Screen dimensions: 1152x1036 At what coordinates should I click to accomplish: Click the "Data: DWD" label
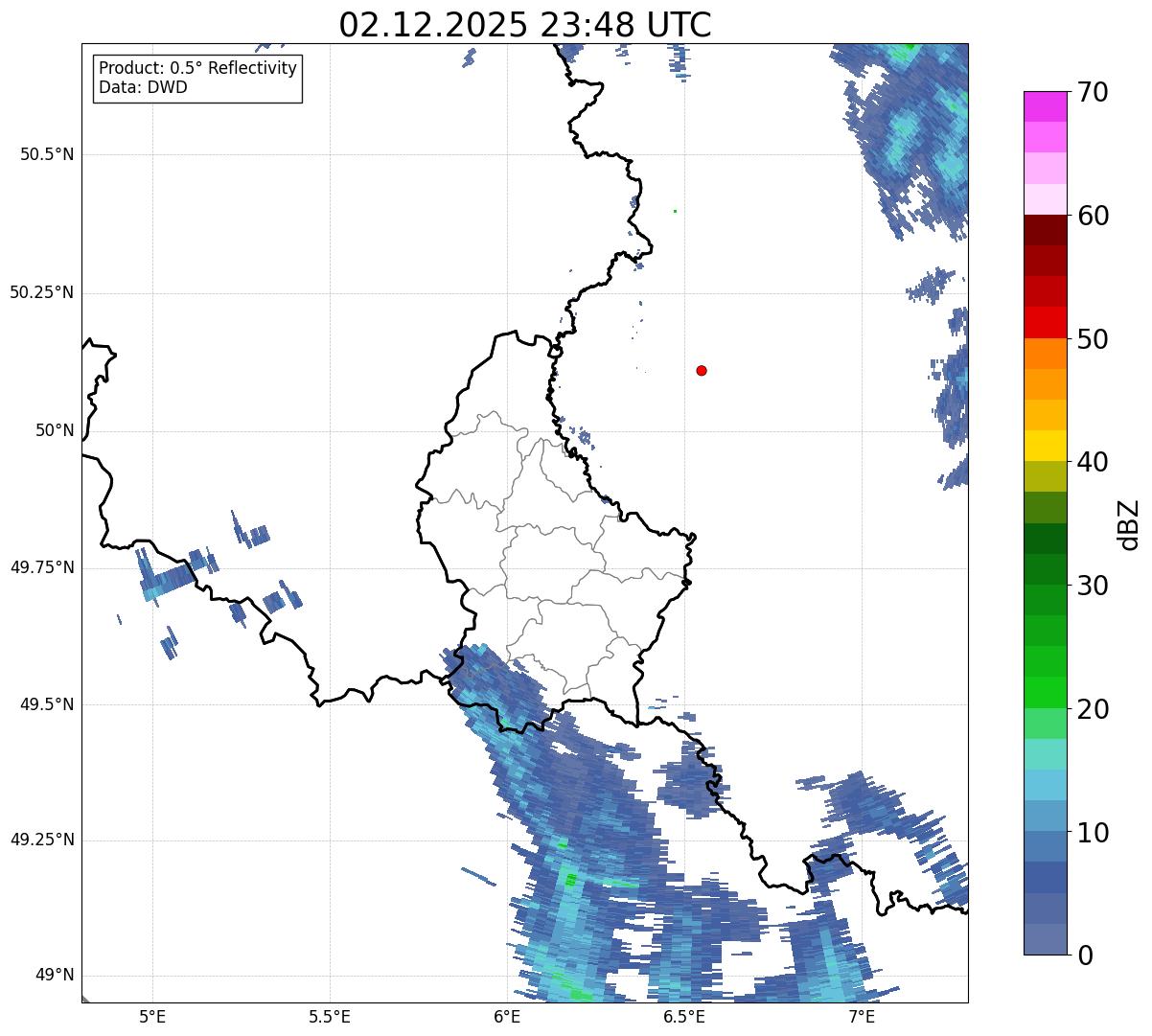143,87
